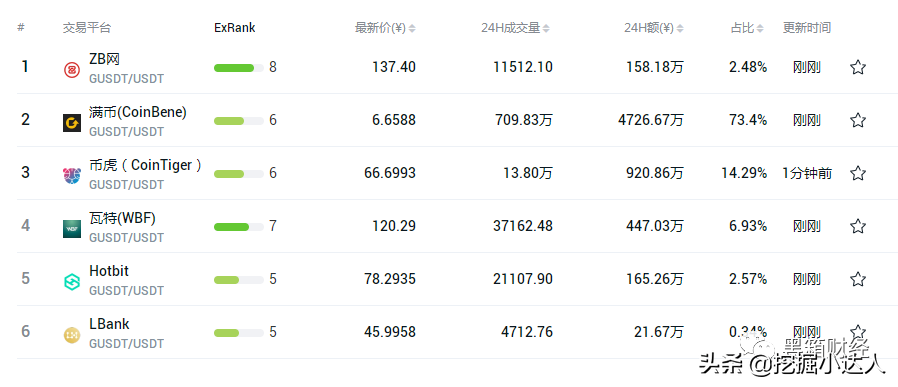Image resolution: width=898 pixels, height=387 pixels.
Task: Click volume value 37162.48
Action: point(523,226)
